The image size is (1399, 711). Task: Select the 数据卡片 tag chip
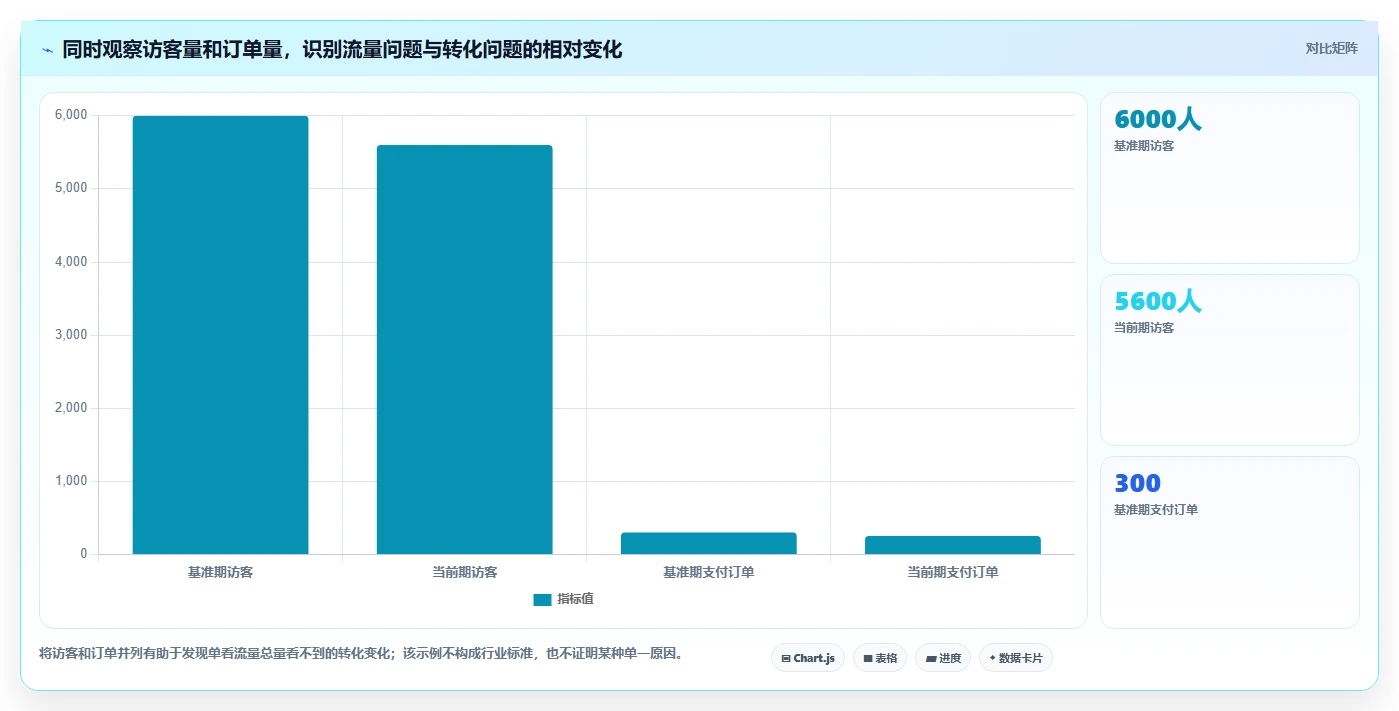click(1016, 658)
